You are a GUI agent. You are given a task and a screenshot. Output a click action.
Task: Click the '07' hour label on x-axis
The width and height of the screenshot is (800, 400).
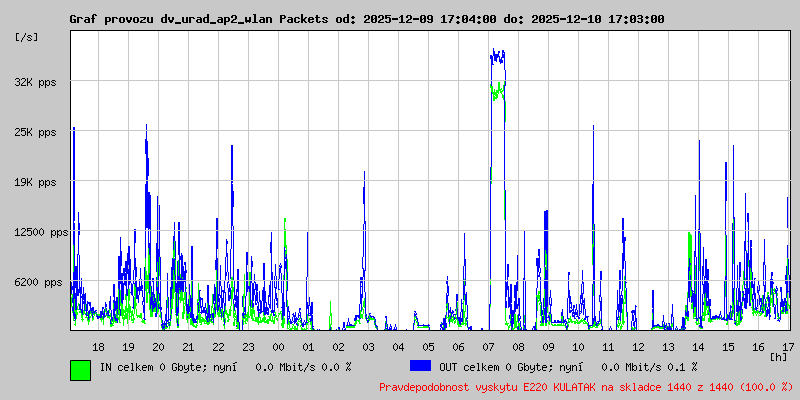[488, 347]
